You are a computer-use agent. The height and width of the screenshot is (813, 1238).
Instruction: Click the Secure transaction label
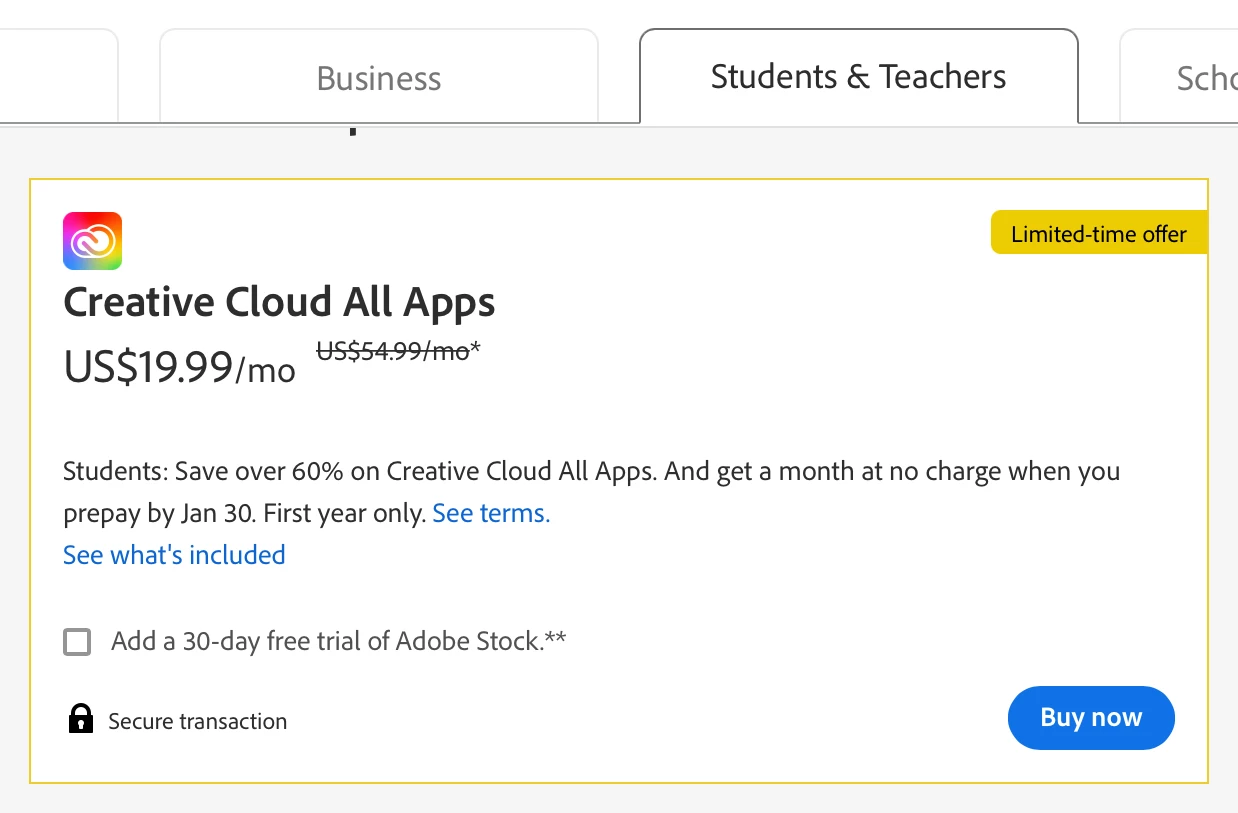coord(197,721)
